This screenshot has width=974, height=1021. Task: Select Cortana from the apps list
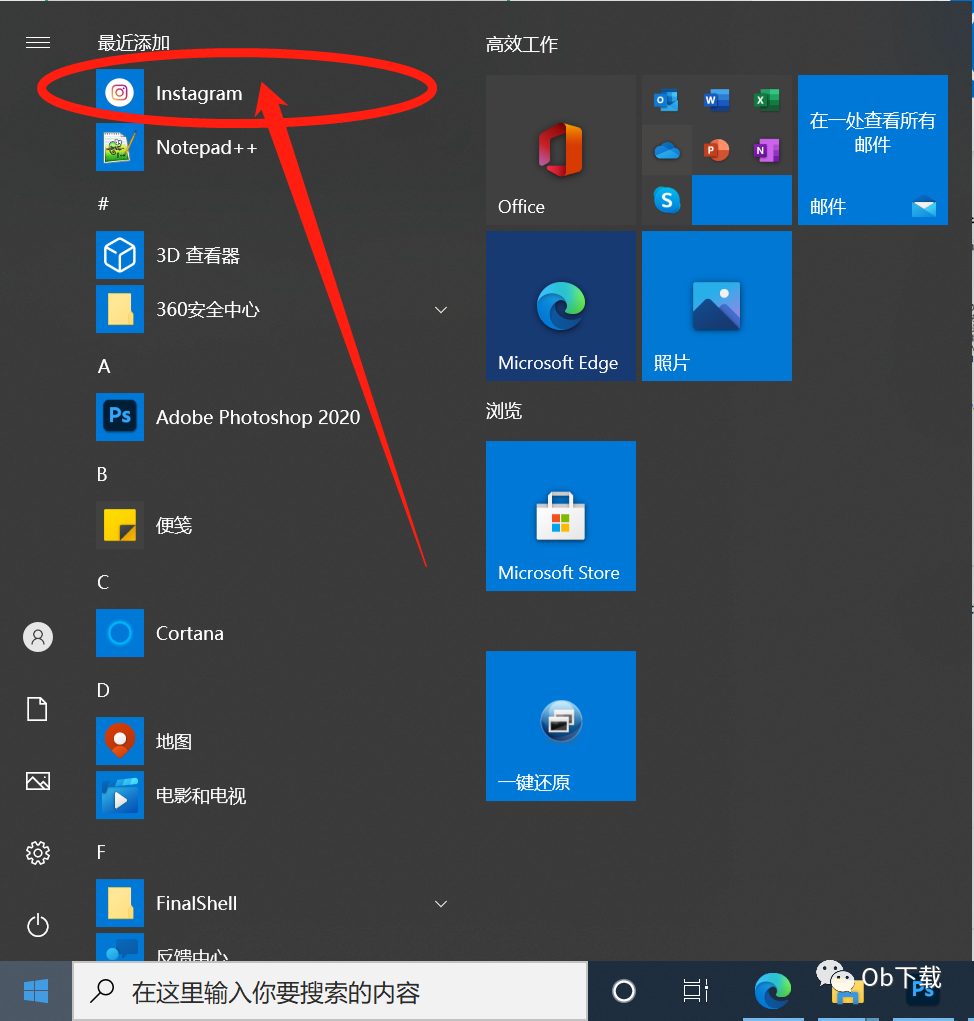click(x=189, y=633)
